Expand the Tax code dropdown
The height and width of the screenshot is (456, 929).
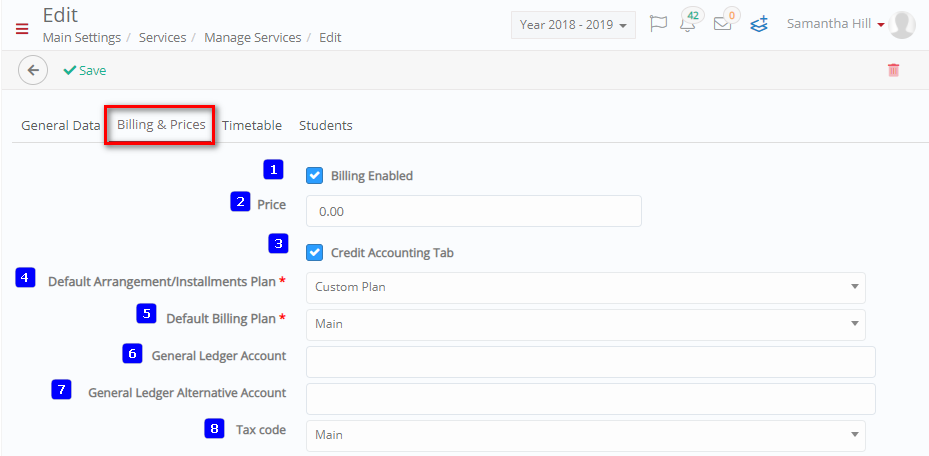click(x=585, y=435)
